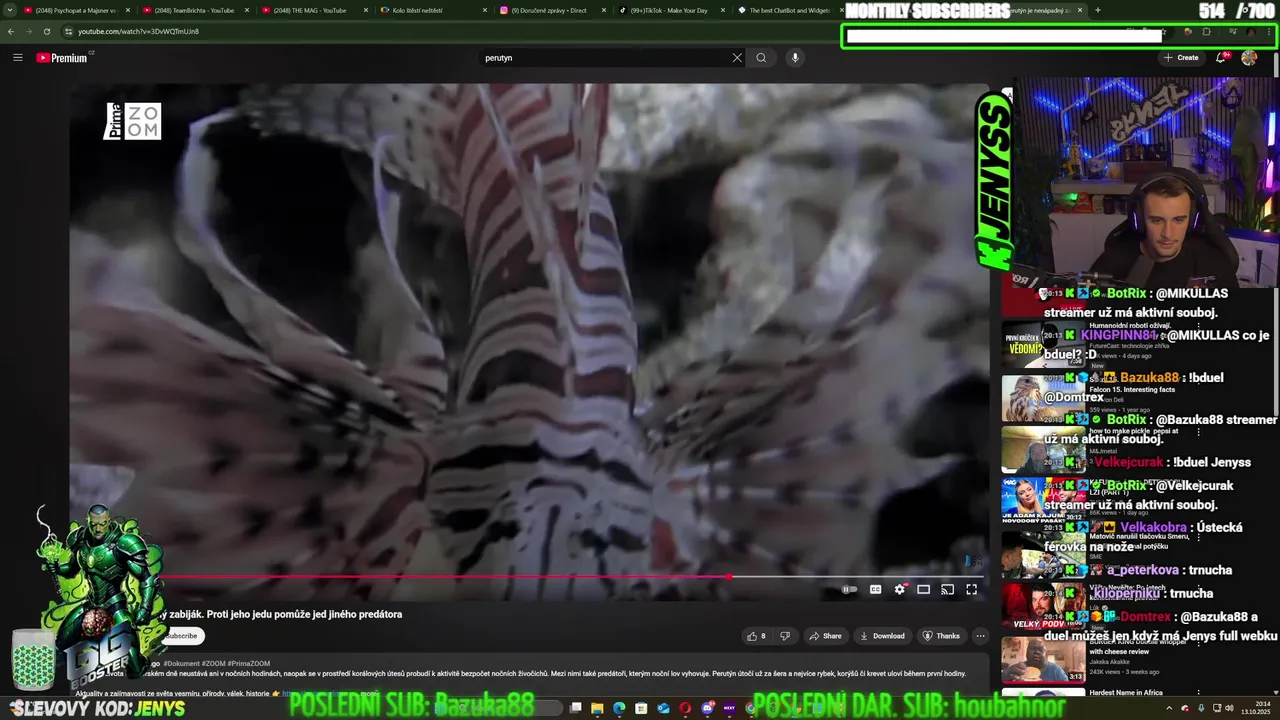Cast the video using Play on TV icon

coord(947,590)
